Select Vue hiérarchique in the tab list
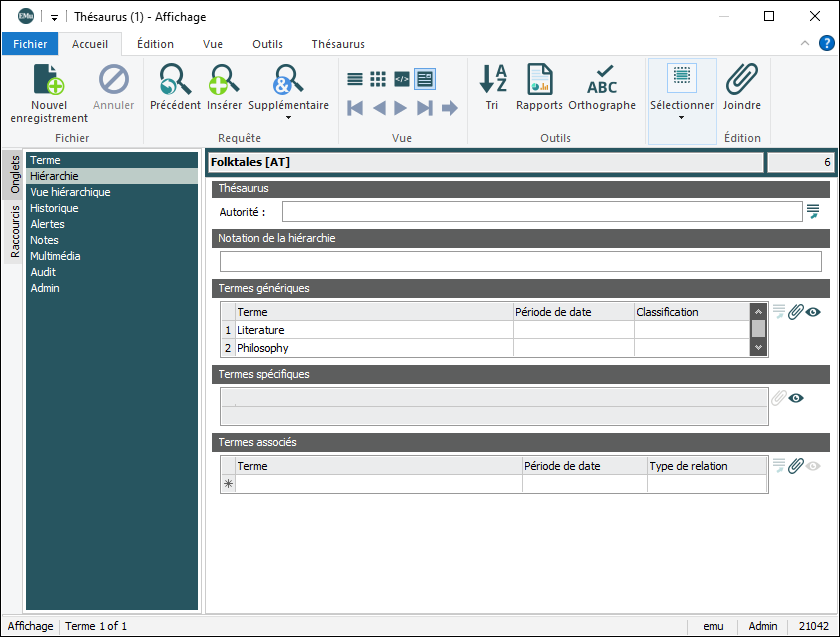 coord(70,192)
